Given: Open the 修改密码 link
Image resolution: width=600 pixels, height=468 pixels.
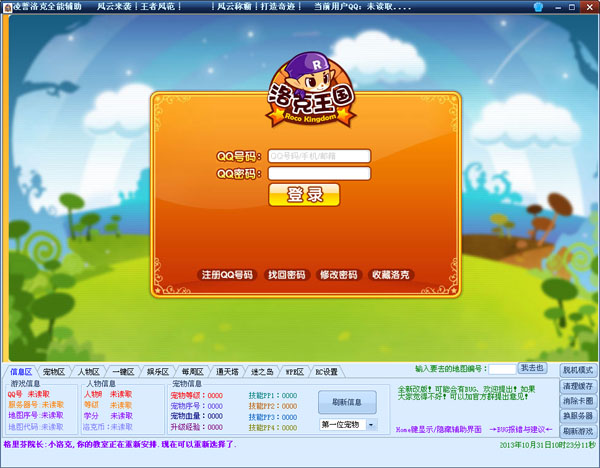Looking at the screenshot, I should click(339, 275).
